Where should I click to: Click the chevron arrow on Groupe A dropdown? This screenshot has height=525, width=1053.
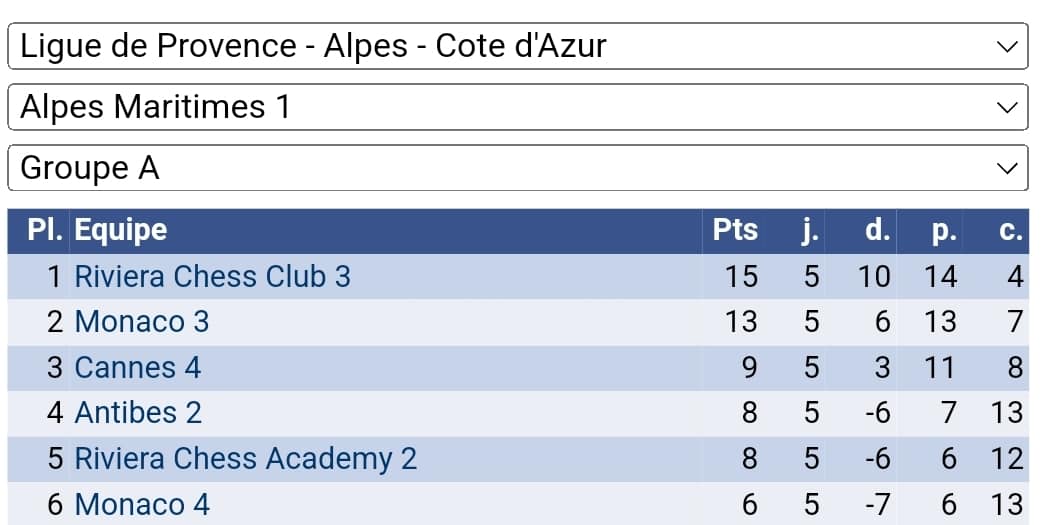(x=1006, y=168)
